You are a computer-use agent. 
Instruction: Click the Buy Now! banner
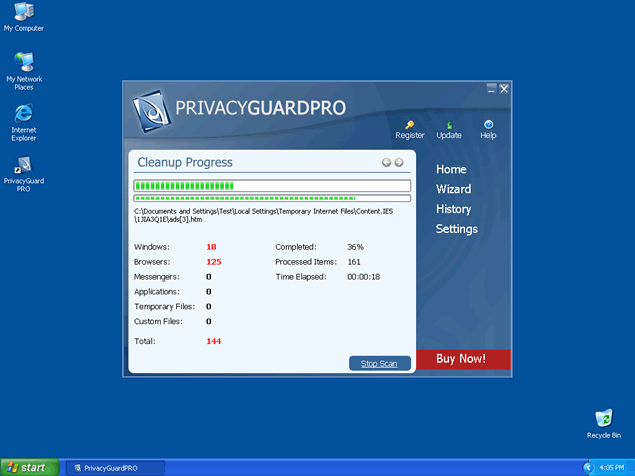pyautogui.click(x=463, y=359)
